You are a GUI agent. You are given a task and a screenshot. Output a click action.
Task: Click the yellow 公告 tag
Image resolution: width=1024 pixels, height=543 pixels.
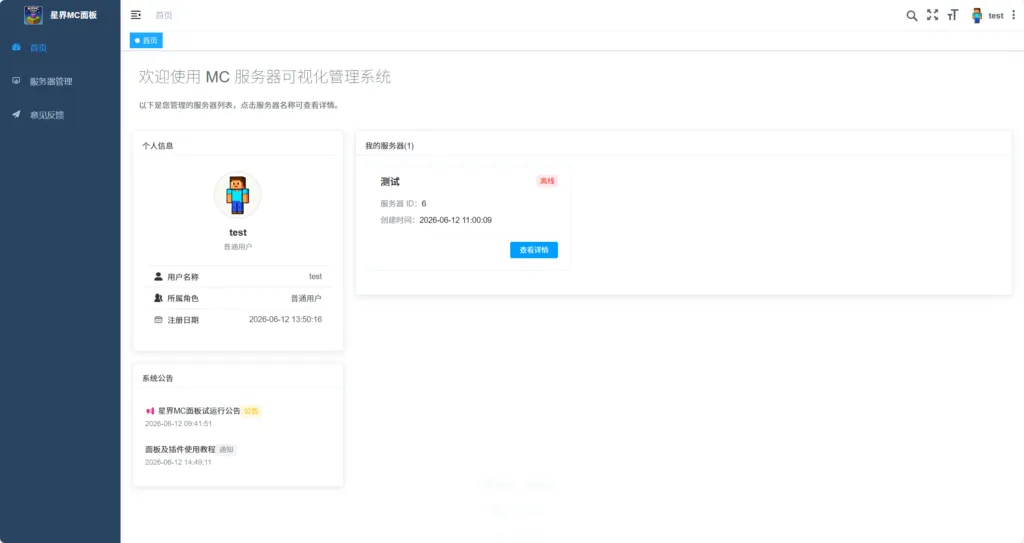click(x=251, y=411)
